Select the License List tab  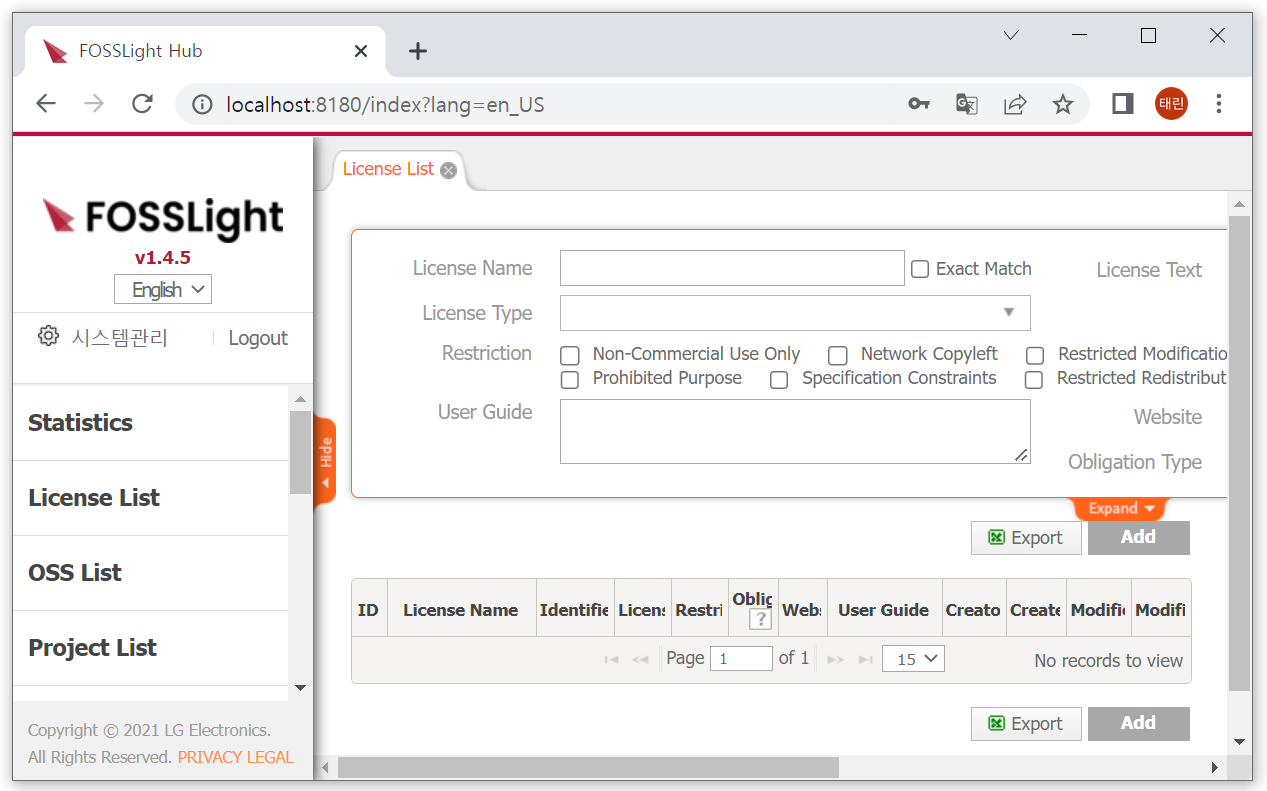click(x=388, y=169)
